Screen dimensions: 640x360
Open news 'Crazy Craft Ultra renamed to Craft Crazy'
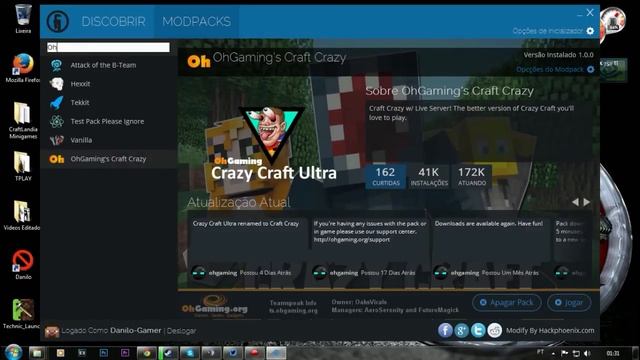246,224
